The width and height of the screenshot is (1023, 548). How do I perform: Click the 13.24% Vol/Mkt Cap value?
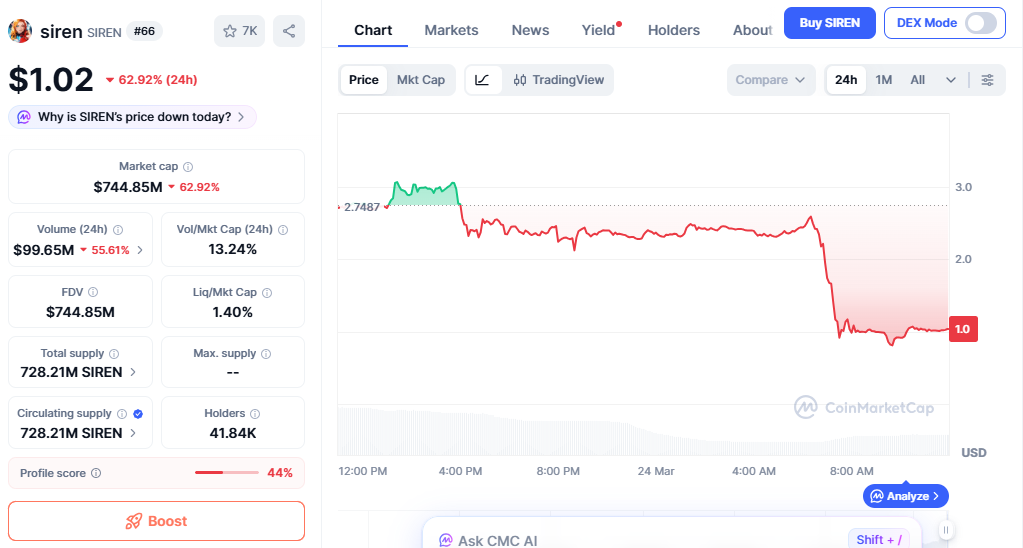click(233, 249)
